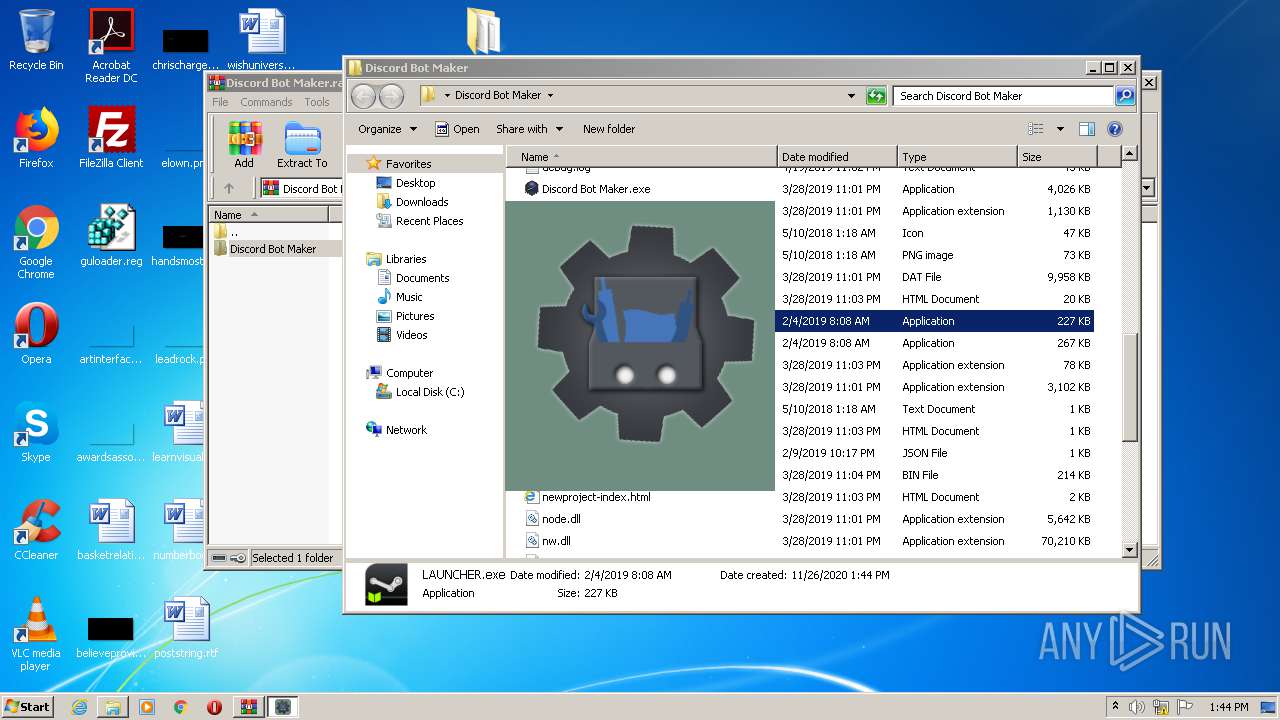Go up one level in WinRAR
The width and height of the screenshot is (1280, 720).
[229, 188]
